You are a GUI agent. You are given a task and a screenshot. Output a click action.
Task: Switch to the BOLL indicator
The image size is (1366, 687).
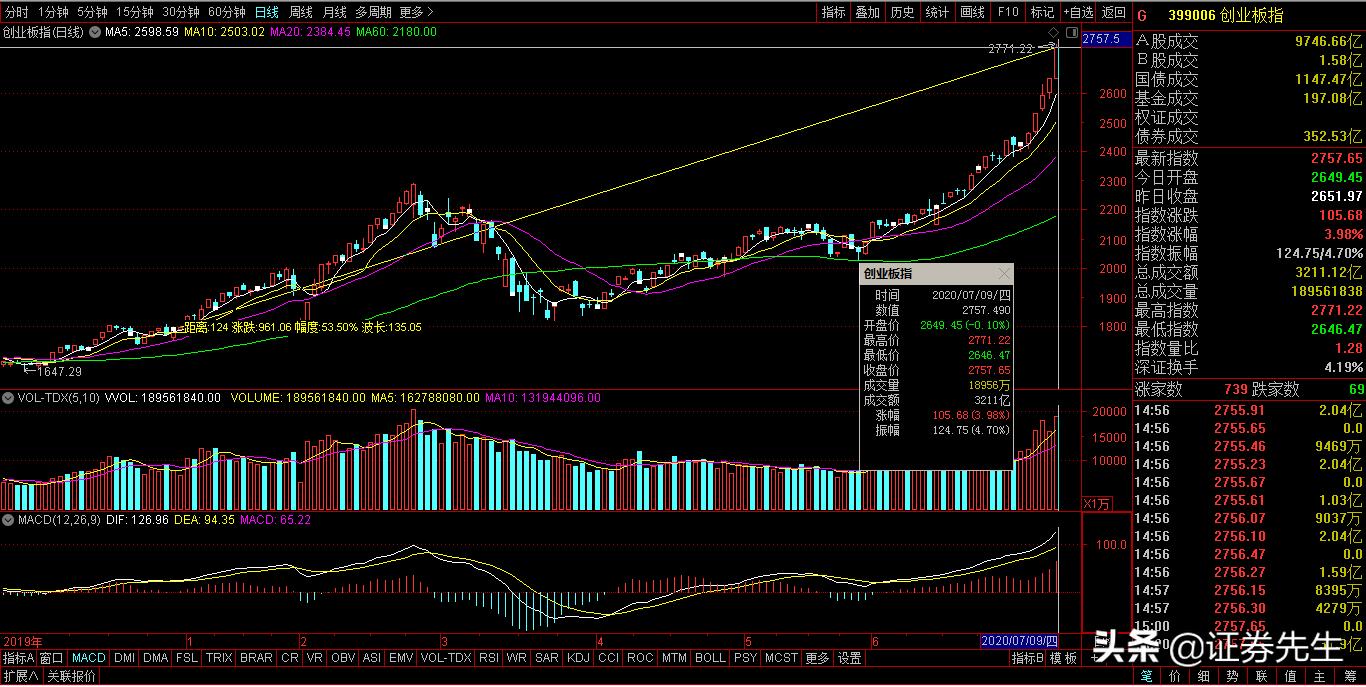[710, 658]
